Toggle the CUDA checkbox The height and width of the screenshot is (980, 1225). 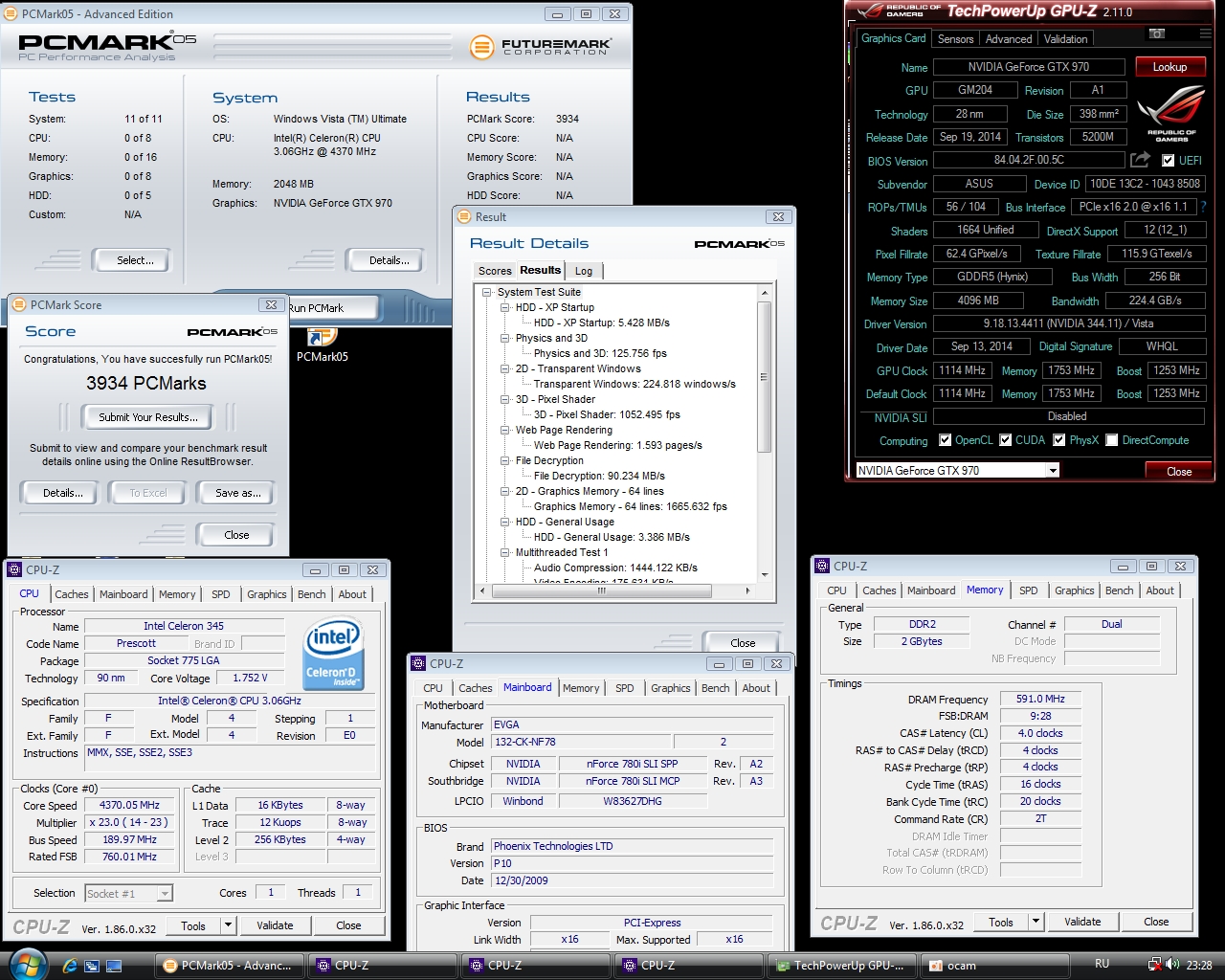coord(1006,440)
